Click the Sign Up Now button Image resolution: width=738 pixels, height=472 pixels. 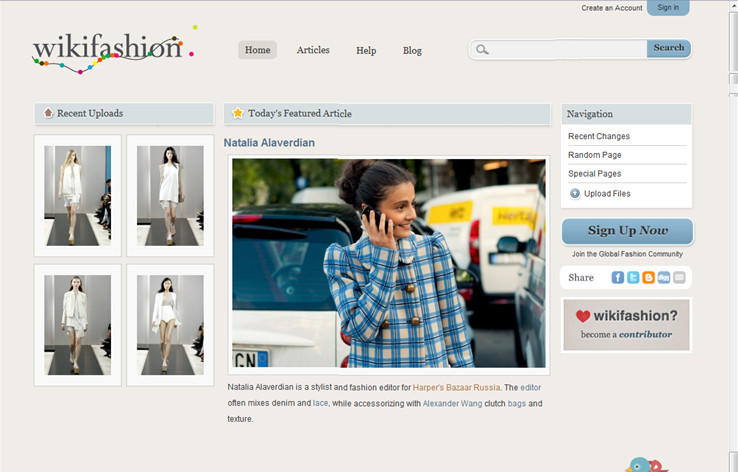point(627,231)
